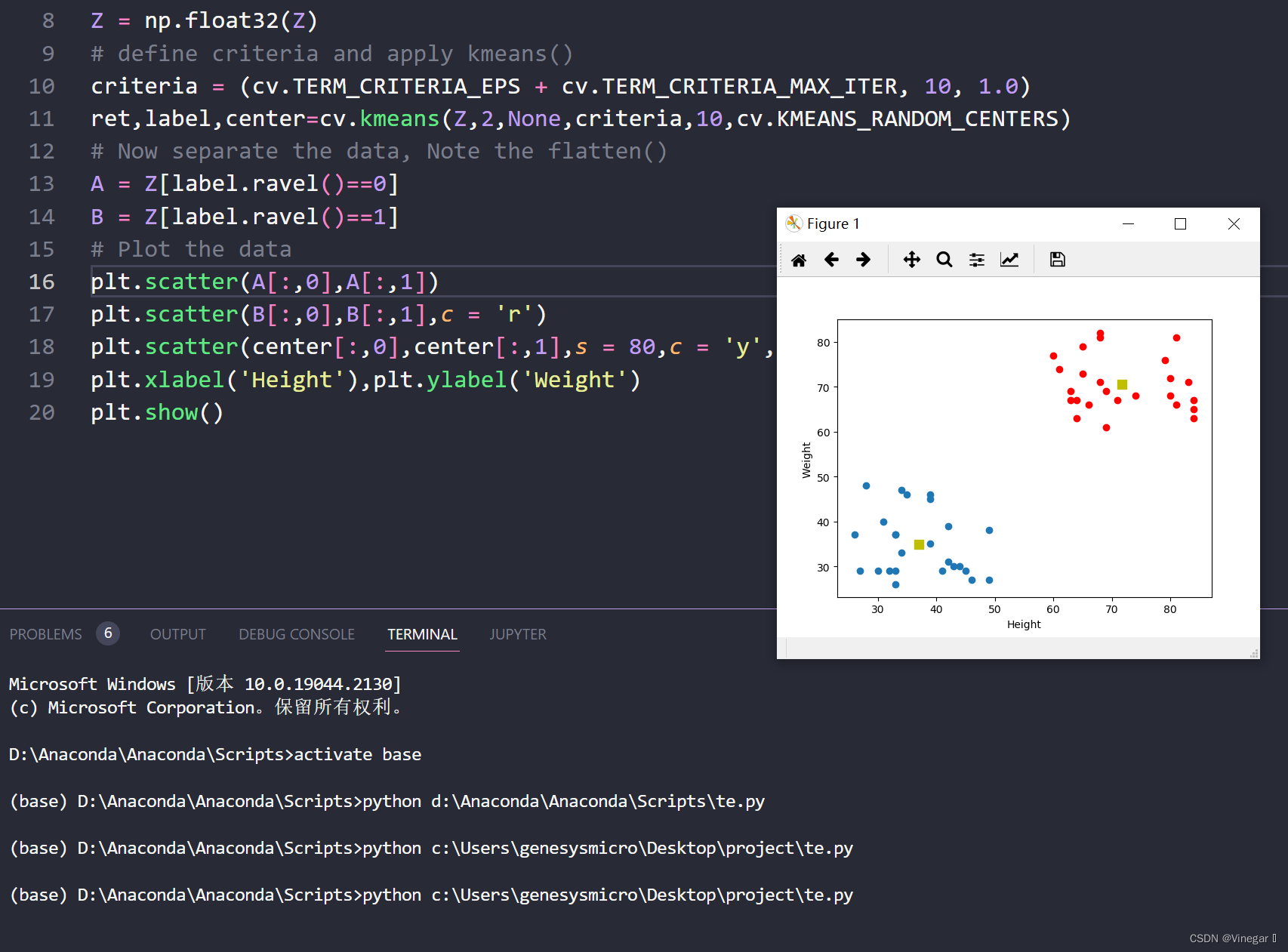Click the terminal line running Scripts\te.py
This screenshot has height=952, width=1288.
(x=387, y=801)
